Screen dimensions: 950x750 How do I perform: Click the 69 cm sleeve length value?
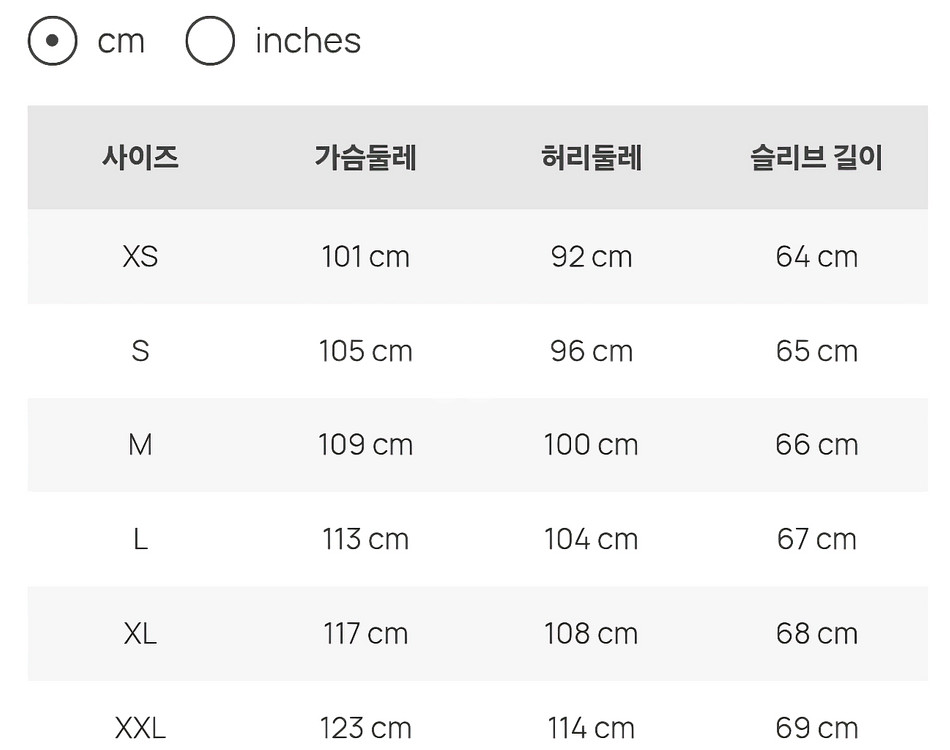[816, 728]
